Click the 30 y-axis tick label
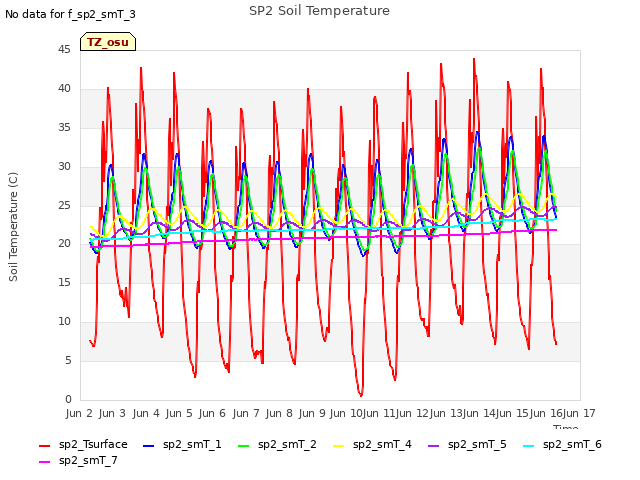The image size is (640, 480). pyautogui.click(x=64, y=166)
